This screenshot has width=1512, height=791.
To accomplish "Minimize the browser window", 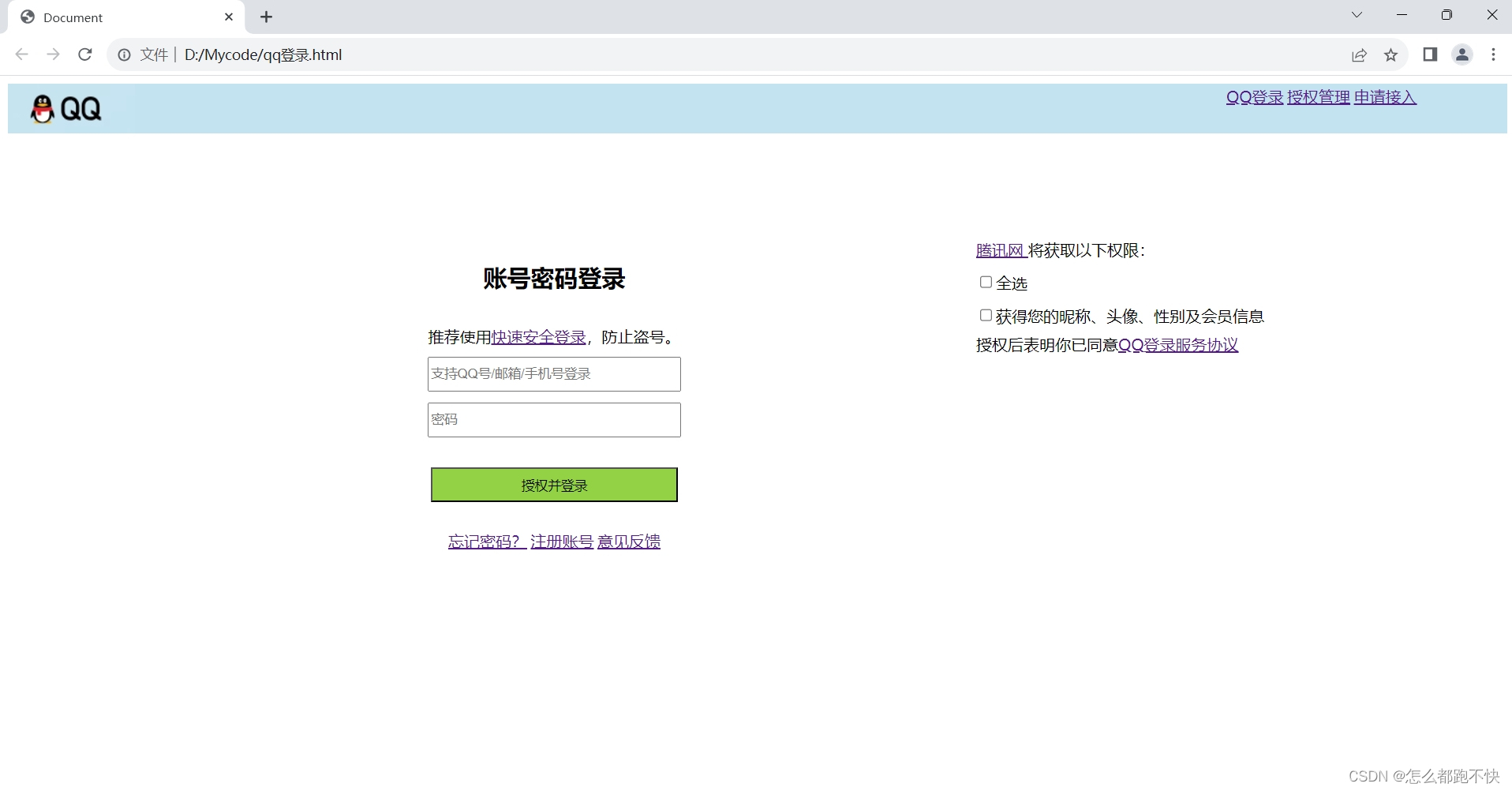I will [1402, 15].
